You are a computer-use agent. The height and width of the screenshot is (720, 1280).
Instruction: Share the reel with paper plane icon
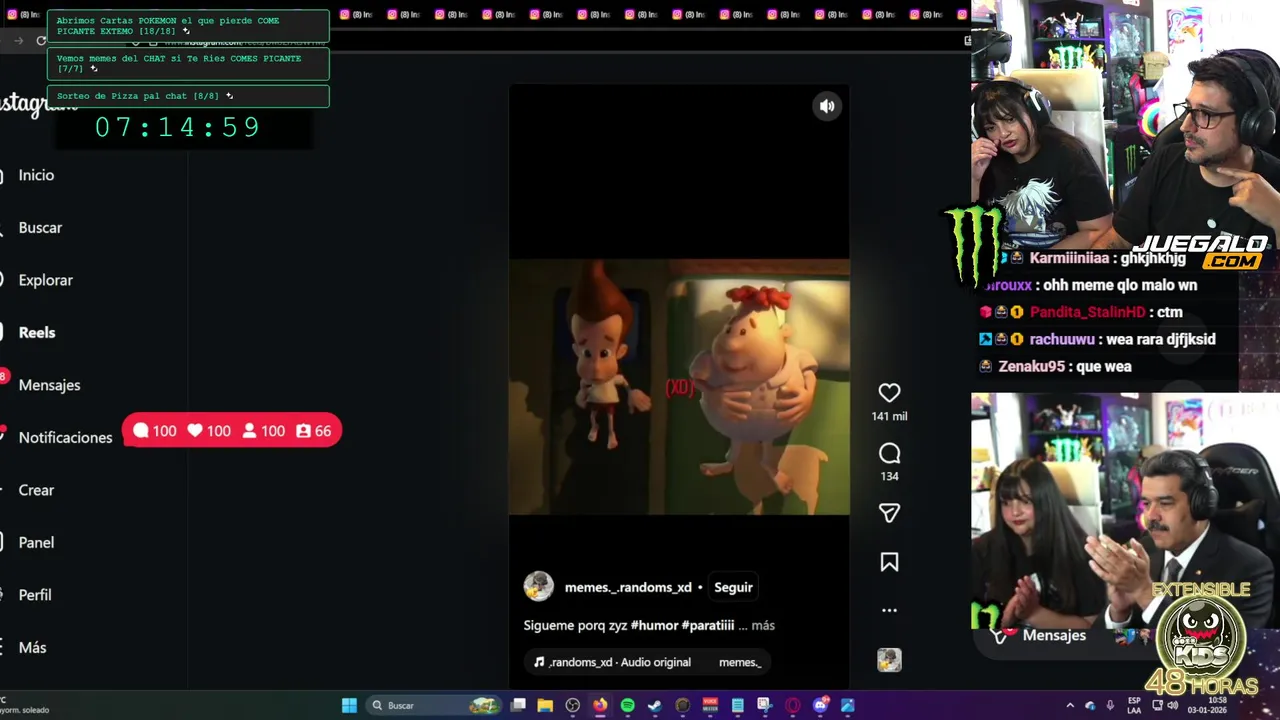(x=889, y=513)
